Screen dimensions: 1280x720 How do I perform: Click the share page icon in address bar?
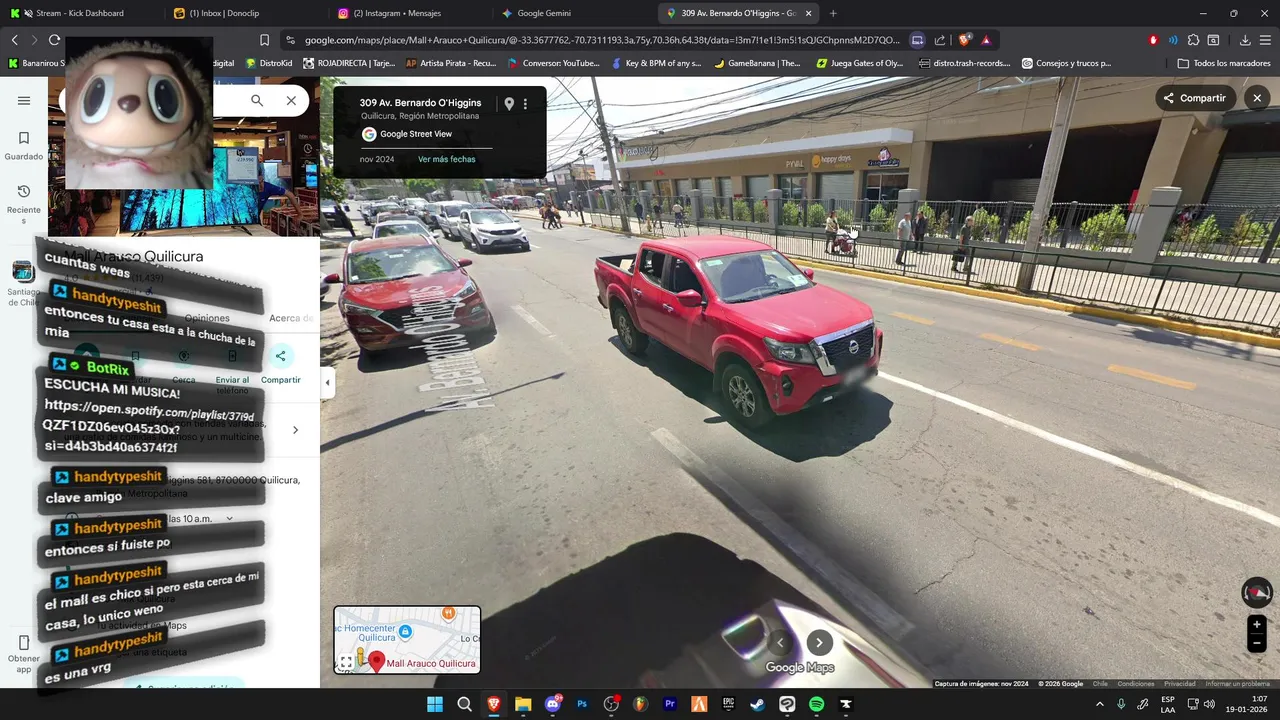click(940, 40)
